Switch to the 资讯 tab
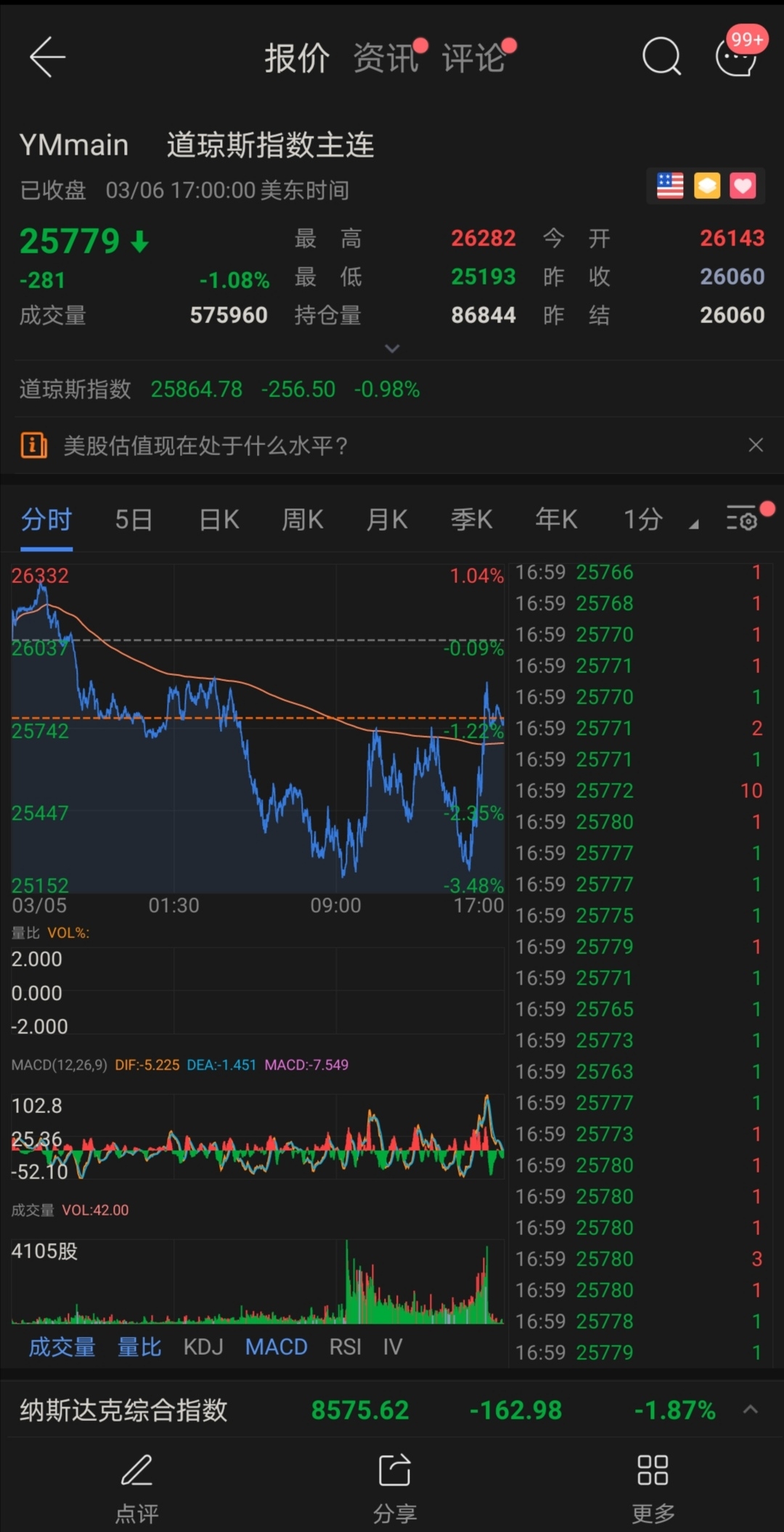This screenshot has height=1532, width=784. [x=385, y=58]
